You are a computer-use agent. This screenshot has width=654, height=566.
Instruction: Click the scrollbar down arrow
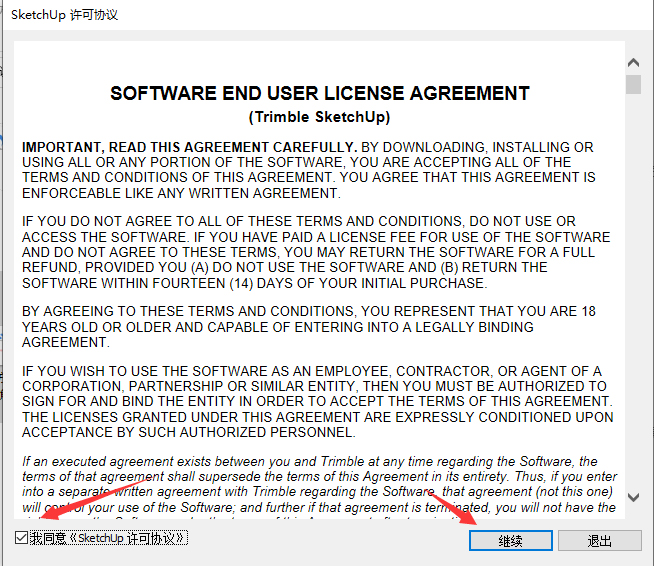point(633,497)
